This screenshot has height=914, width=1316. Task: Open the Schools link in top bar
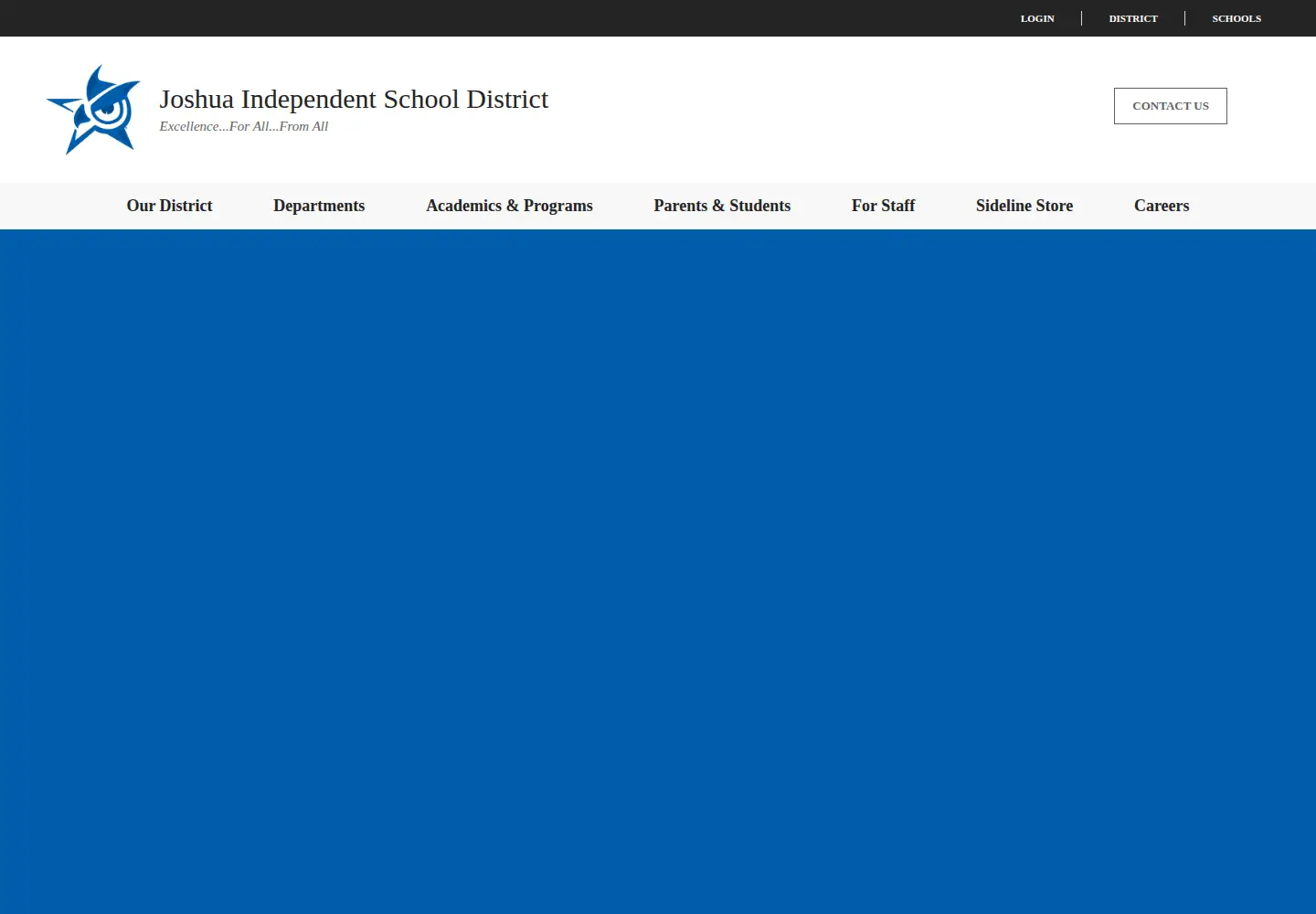point(1236,18)
